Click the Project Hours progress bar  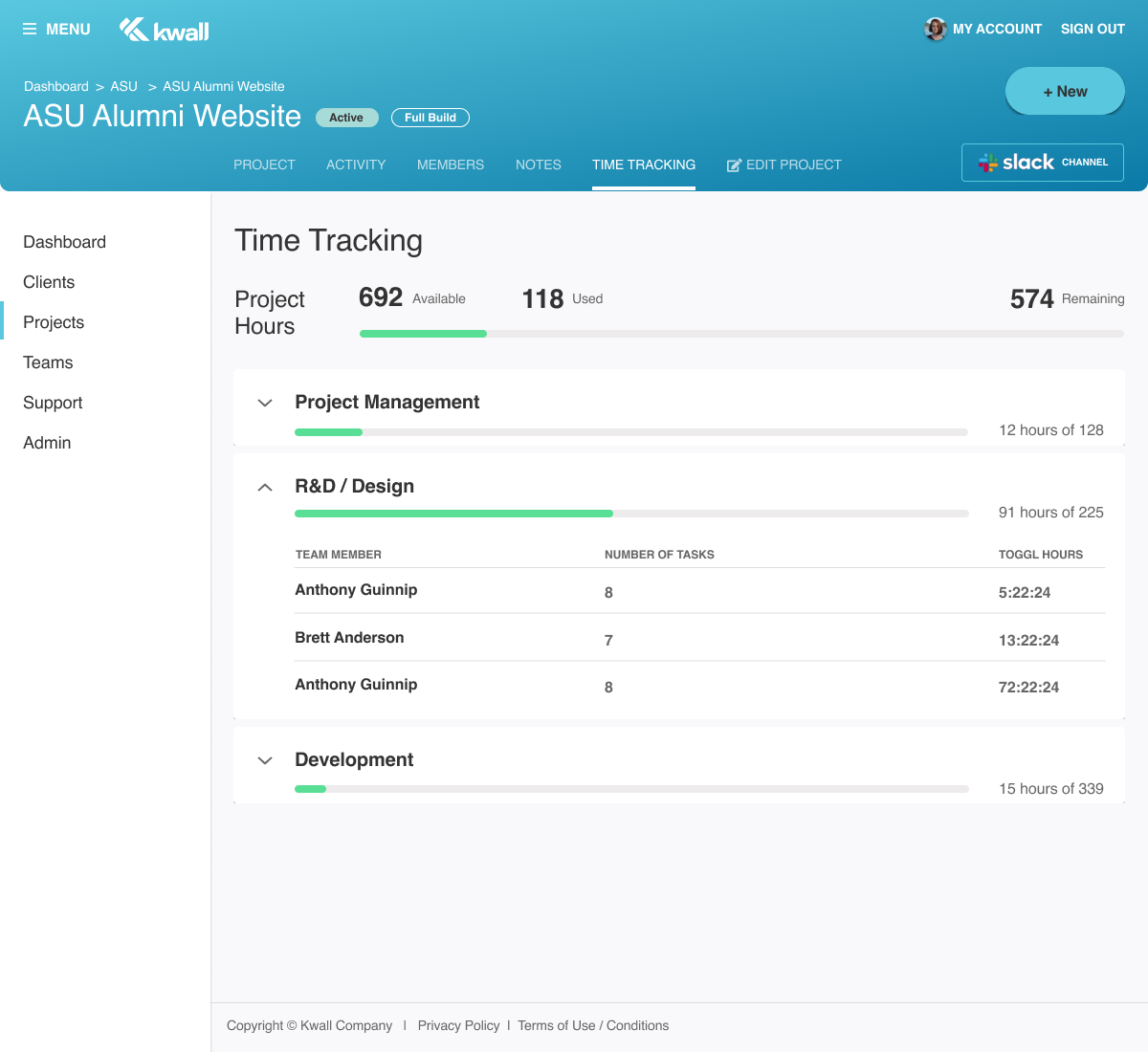741,334
